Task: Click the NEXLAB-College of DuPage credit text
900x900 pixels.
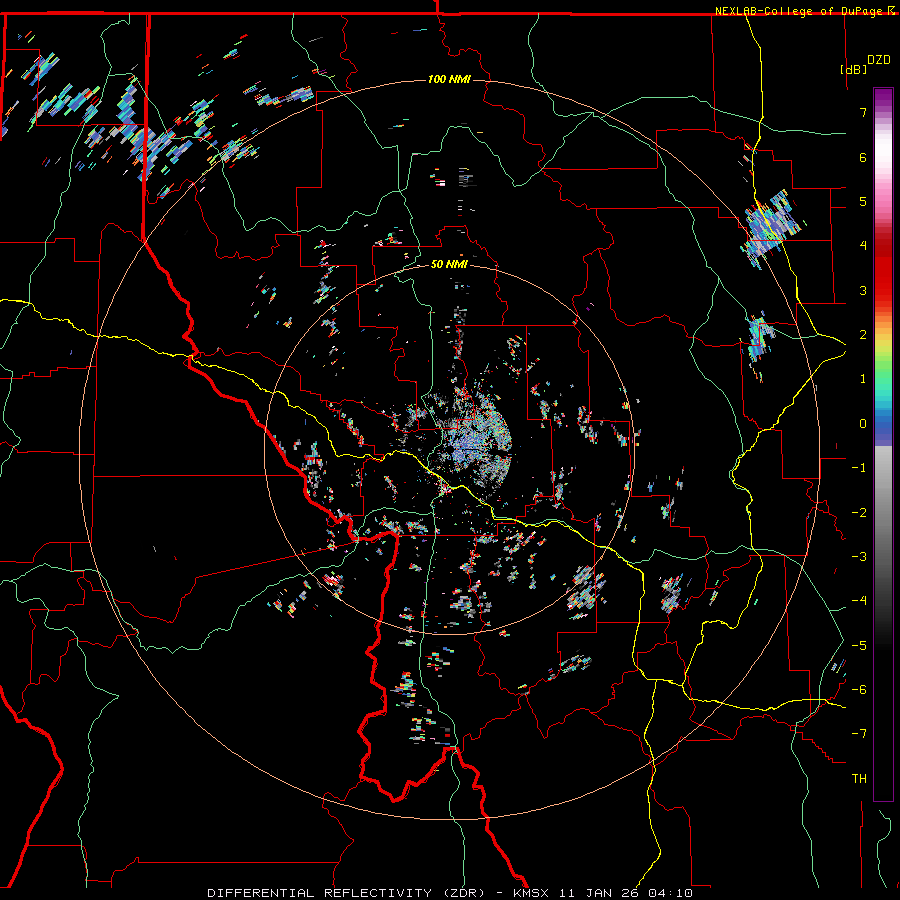Action: tap(800, 11)
